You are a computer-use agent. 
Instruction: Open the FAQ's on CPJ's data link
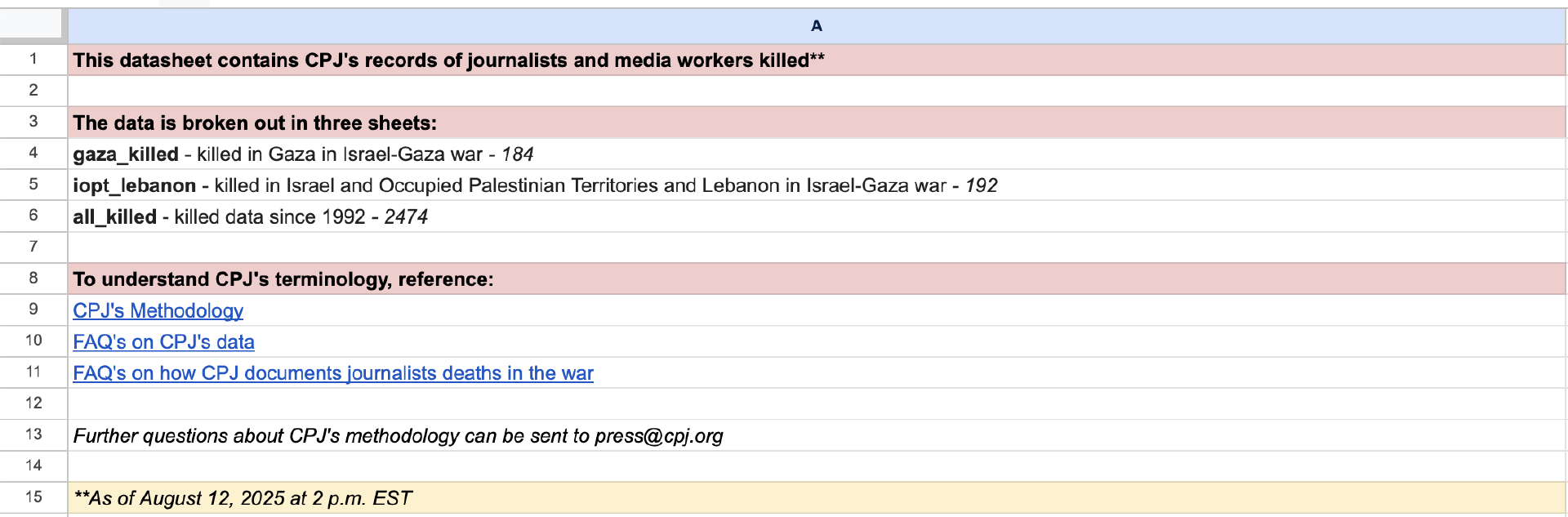point(163,341)
